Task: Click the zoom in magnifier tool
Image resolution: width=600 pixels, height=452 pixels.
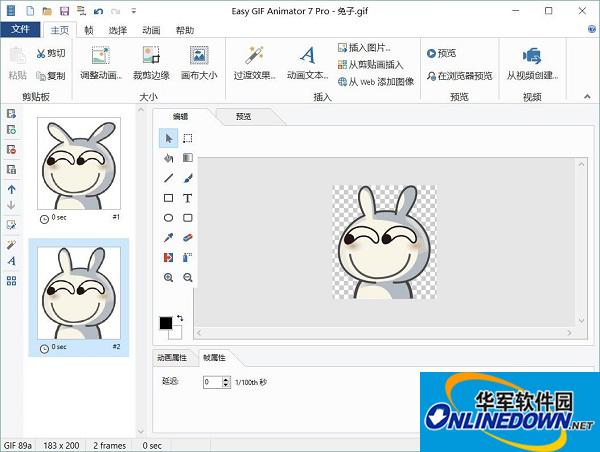Action: 168,277
